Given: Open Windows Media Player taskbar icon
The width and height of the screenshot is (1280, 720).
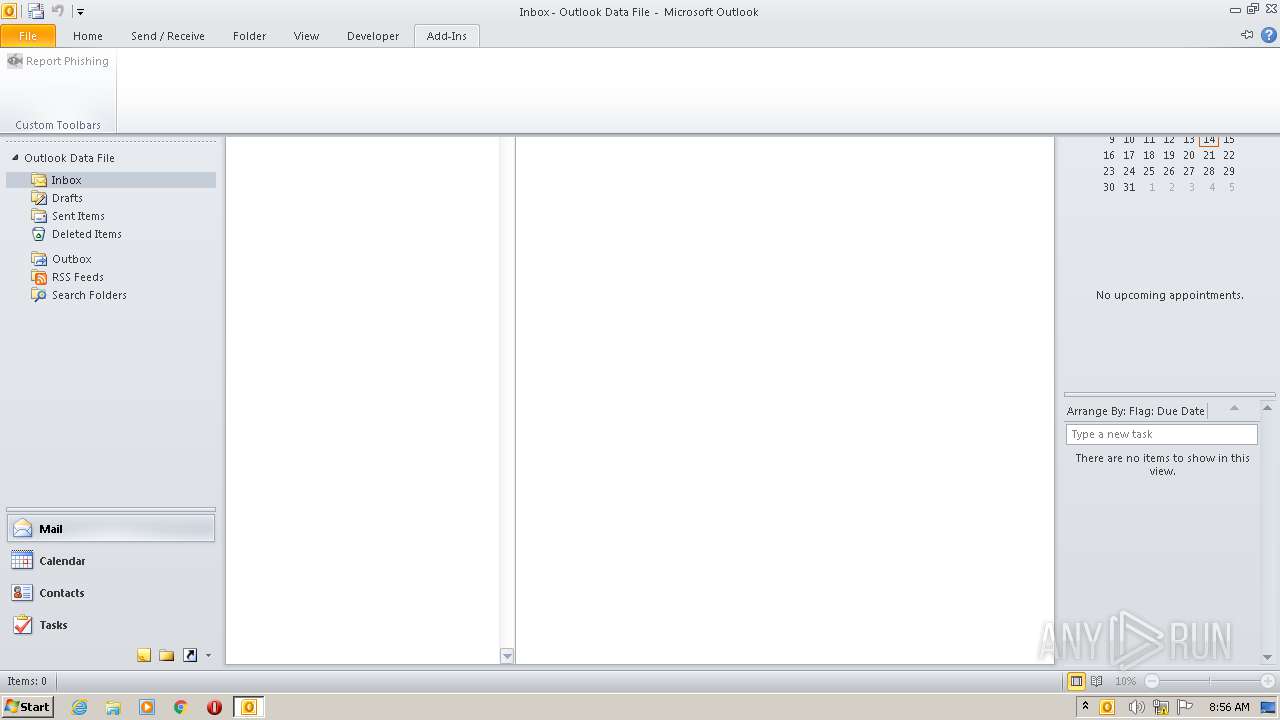Looking at the screenshot, I should click(x=147, y=707).
